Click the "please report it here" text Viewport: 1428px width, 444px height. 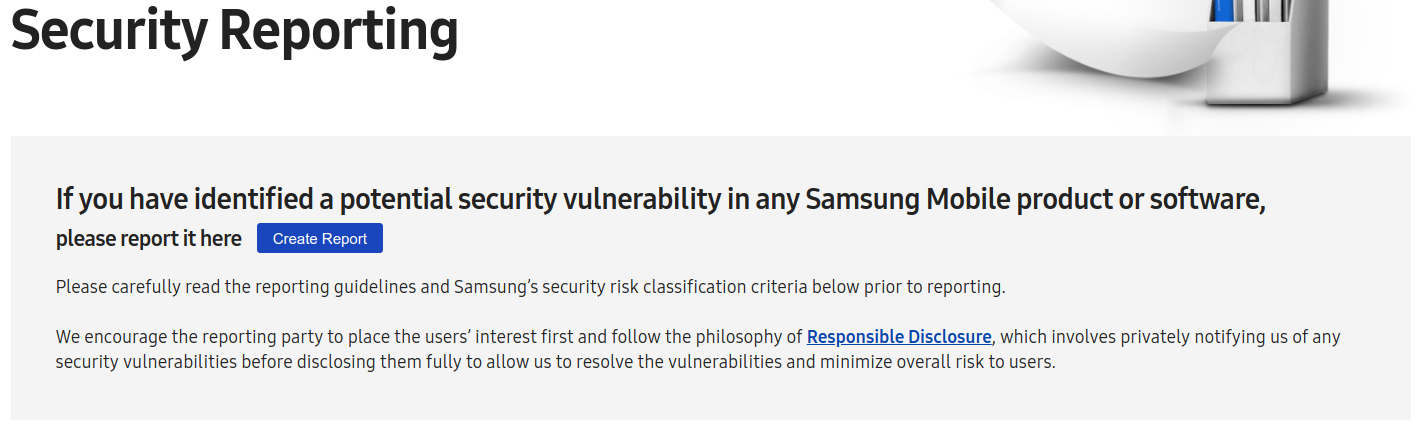[x=148, y=239]
